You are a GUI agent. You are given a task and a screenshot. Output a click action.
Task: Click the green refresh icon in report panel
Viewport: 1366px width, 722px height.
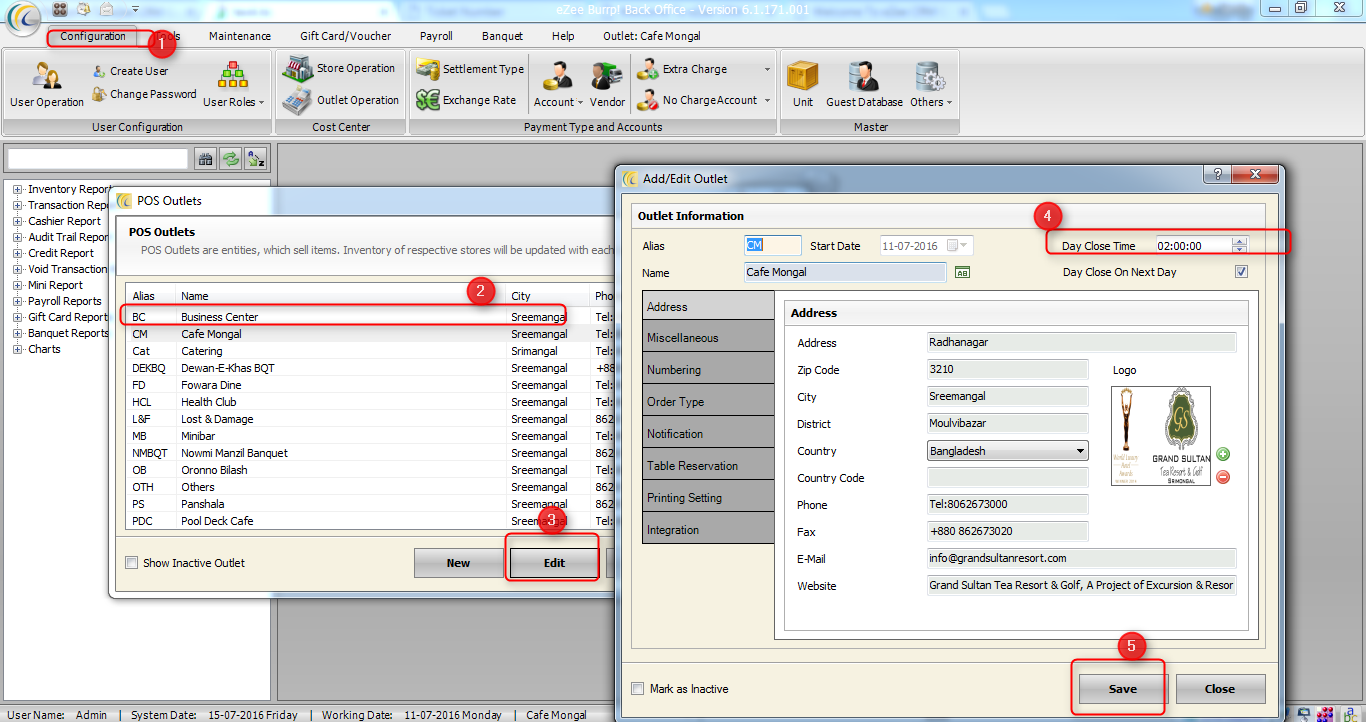pyautogui.click(x=231, y=159)
